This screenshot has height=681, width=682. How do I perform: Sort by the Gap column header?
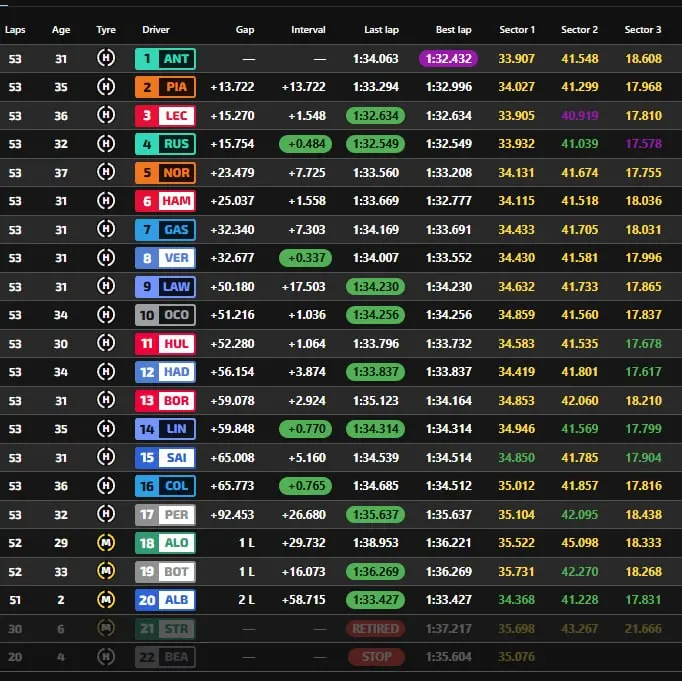[245, 30]
